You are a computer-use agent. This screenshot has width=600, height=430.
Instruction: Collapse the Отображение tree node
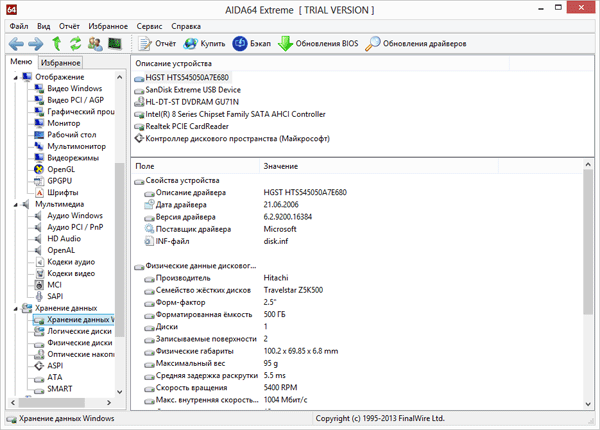(16, 78)
